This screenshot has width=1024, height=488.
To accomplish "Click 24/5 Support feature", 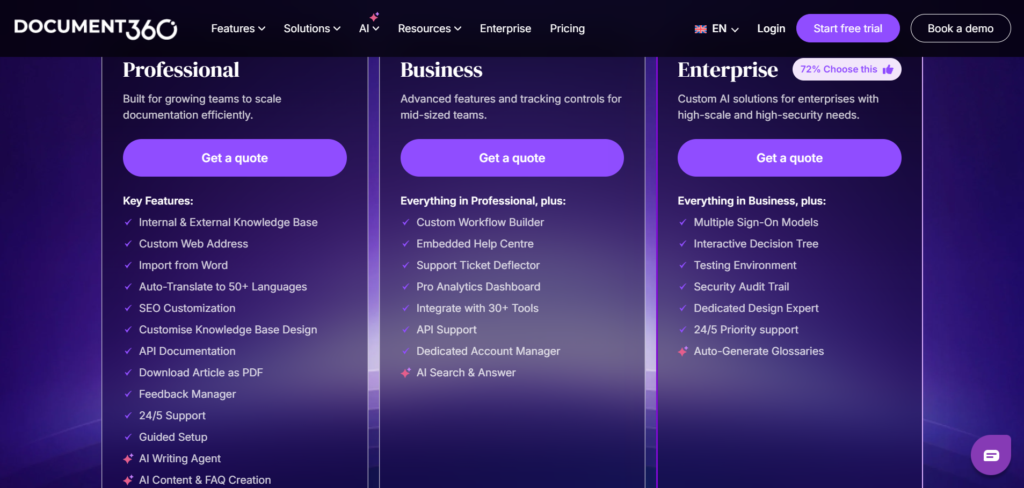I will point(172,415).
